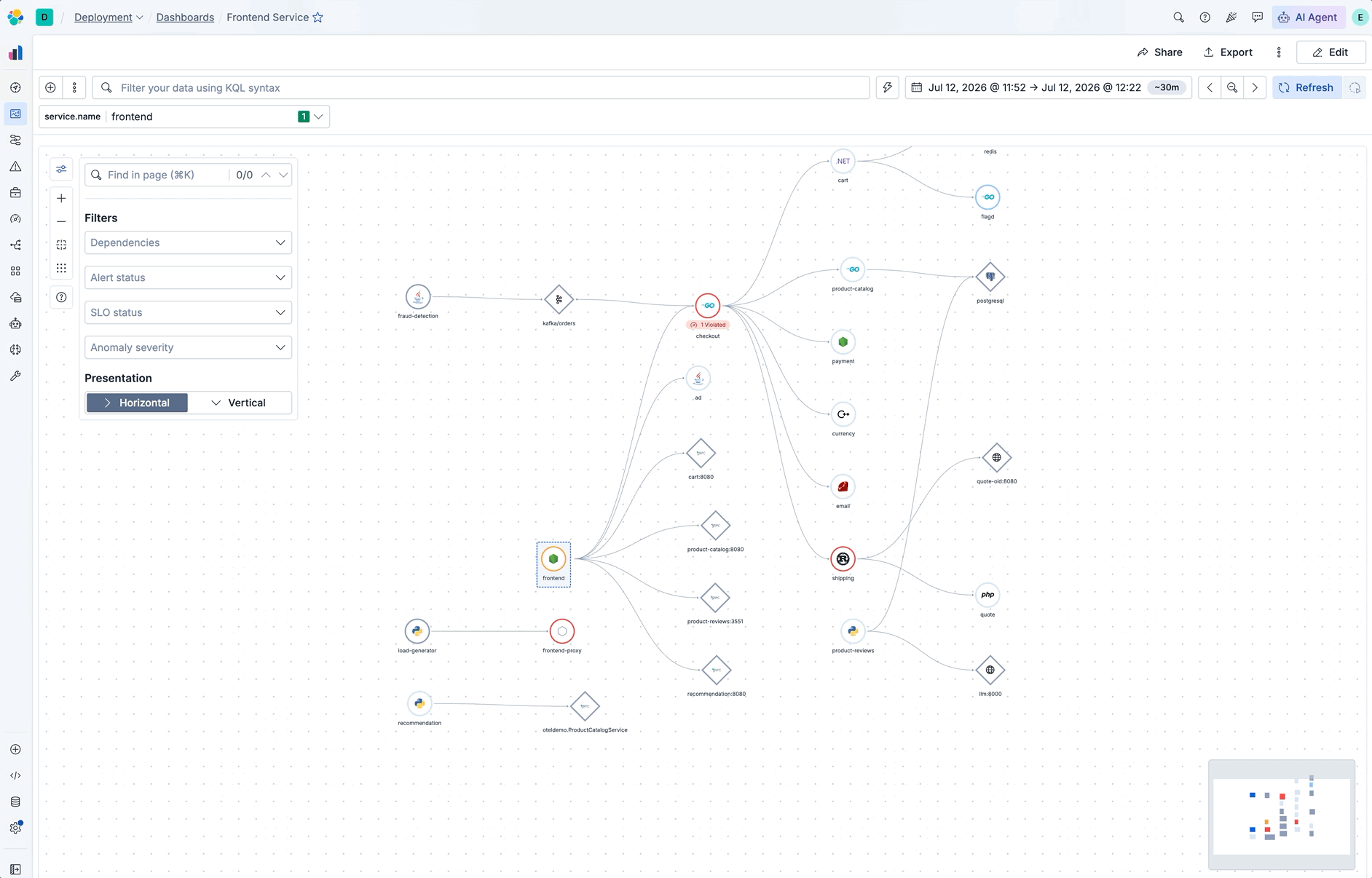Open the dashboard more options menu
This screenshot has width=1372, height=878.
1279,52
